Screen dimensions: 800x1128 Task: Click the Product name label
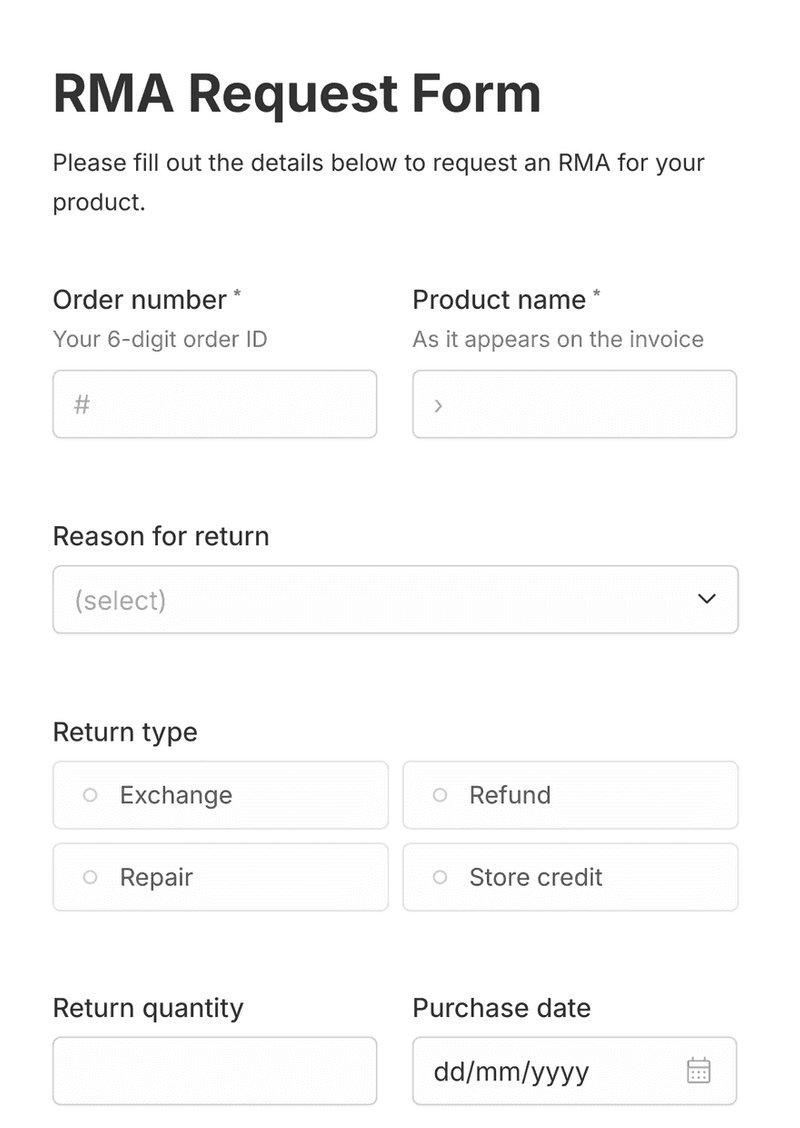tap(499, 300)
